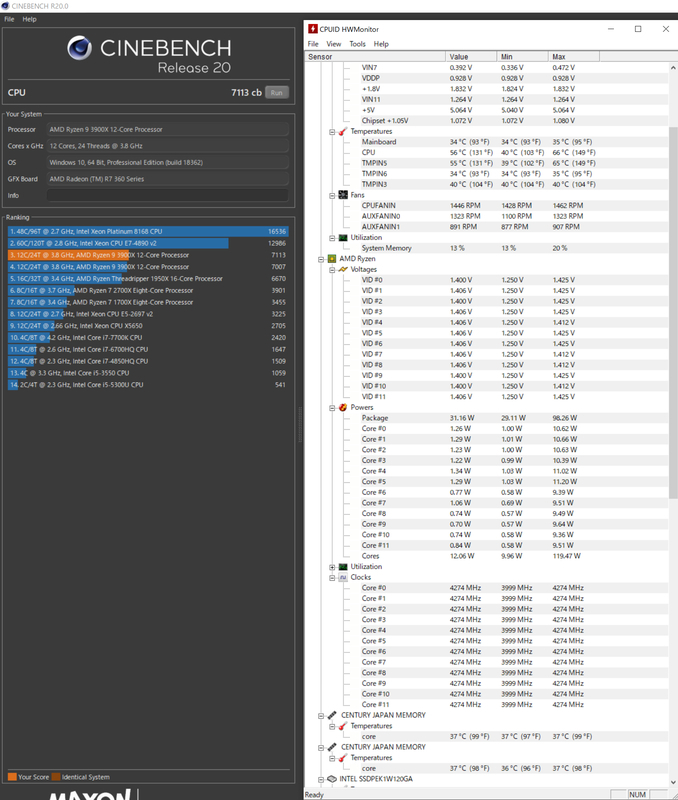Open Cinebench File menu
The height and width of the screenshot is (800, 678).
[x=9, y=19]
